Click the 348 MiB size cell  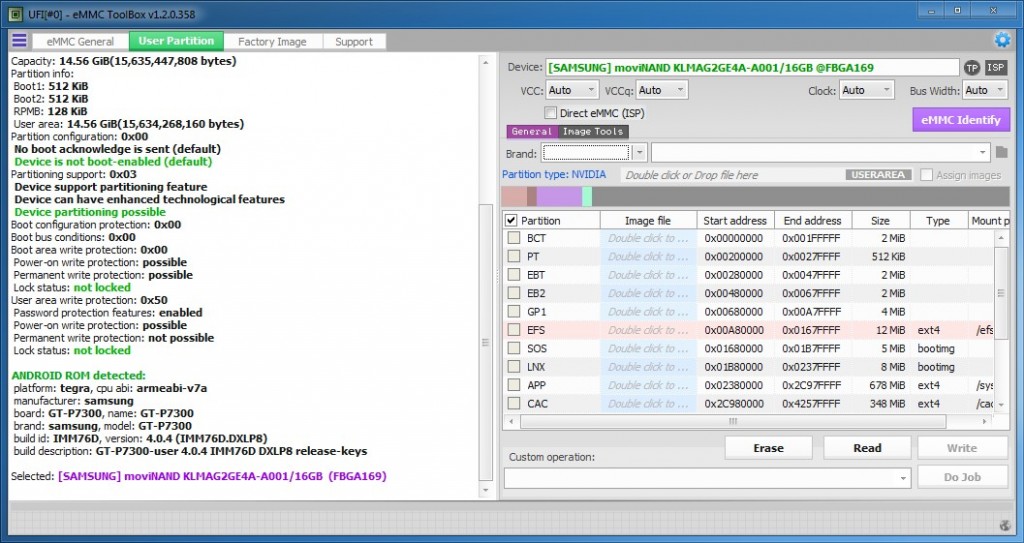[x=880, y=403]
